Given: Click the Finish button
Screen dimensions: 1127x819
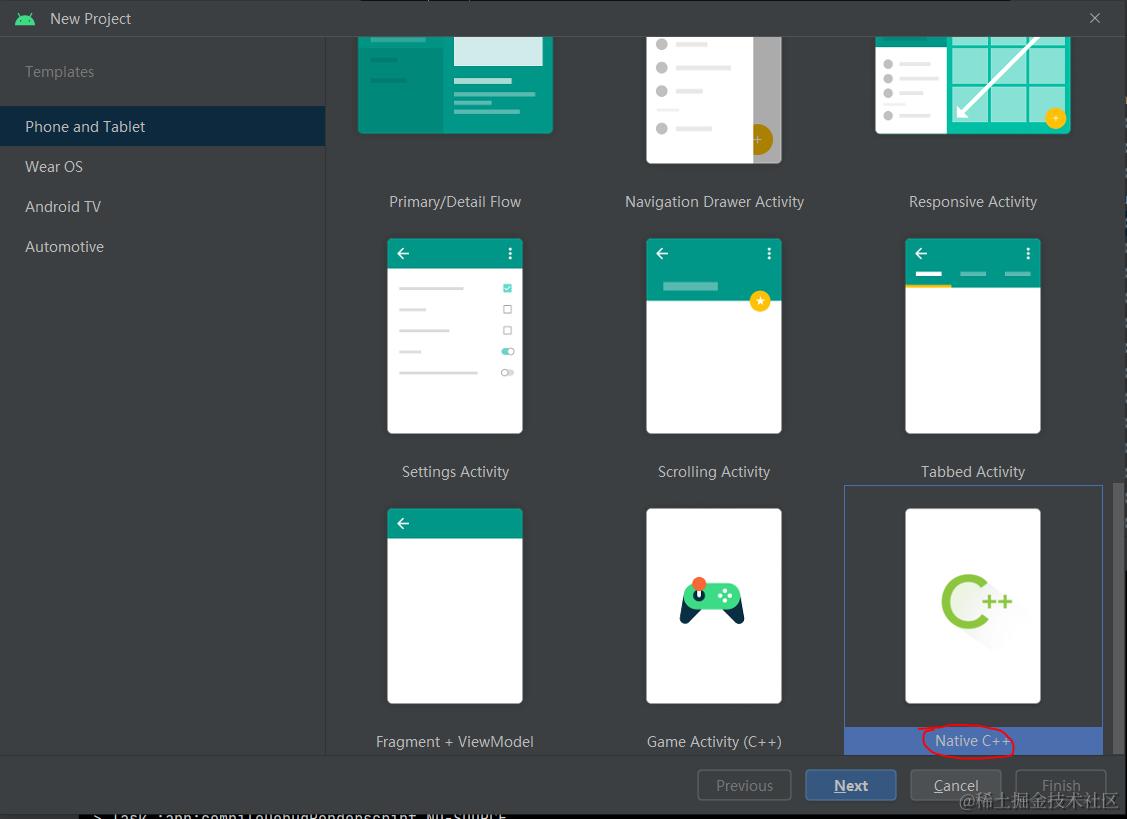Looking at the screenshot, I should pos(1060,785).
